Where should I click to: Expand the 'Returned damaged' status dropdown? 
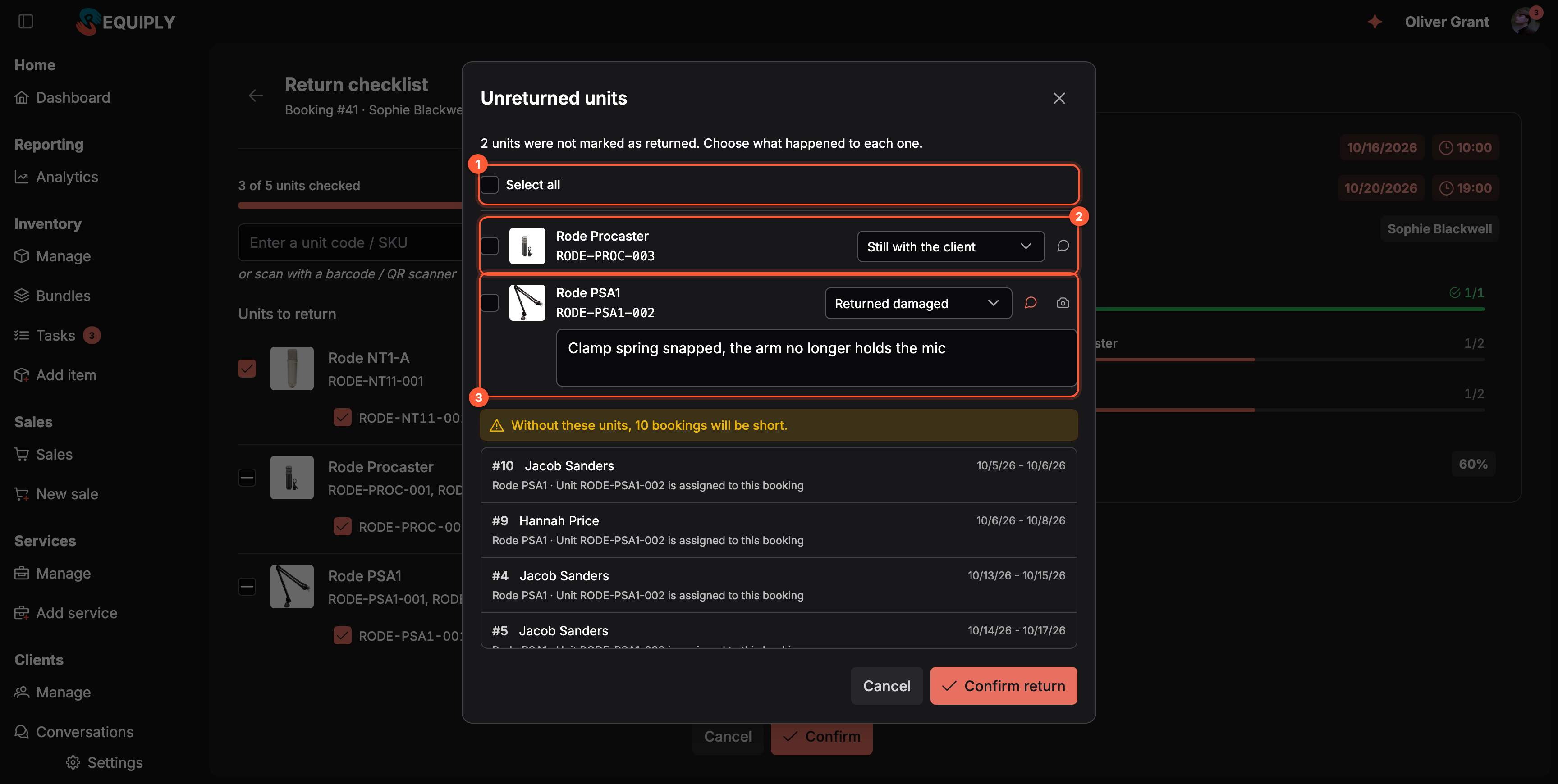918,303
